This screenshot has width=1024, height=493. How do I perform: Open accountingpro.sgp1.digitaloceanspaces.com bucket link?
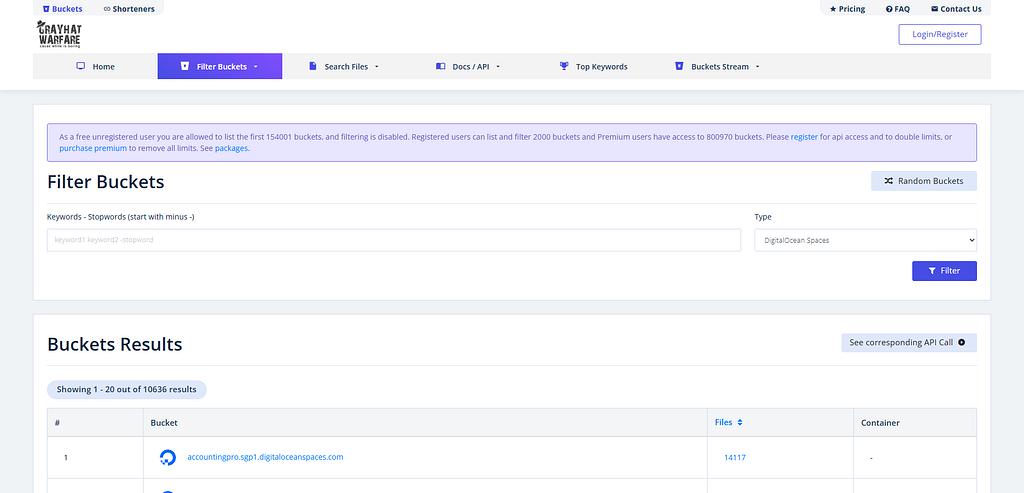[265, 457]
